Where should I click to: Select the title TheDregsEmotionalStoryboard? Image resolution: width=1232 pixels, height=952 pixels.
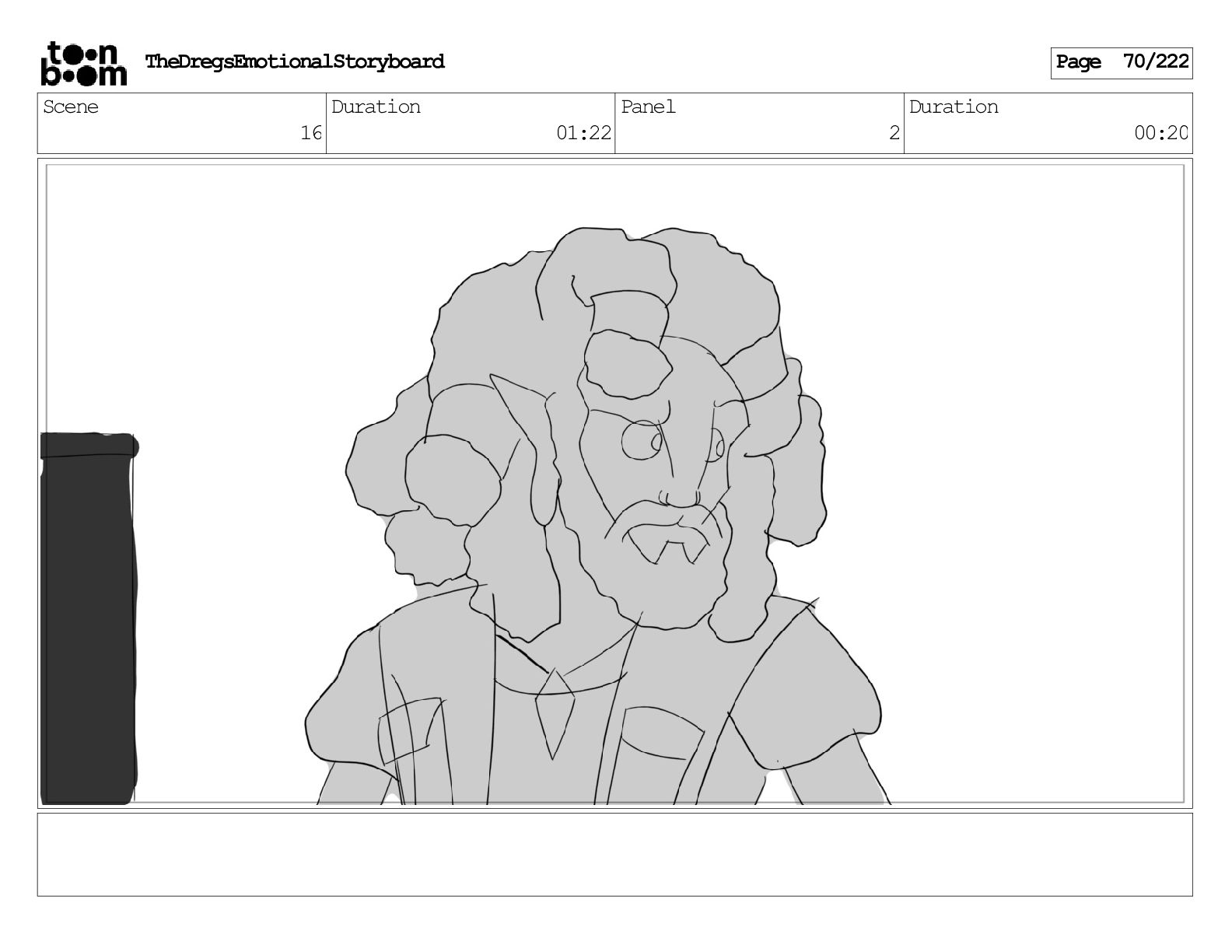295,61
